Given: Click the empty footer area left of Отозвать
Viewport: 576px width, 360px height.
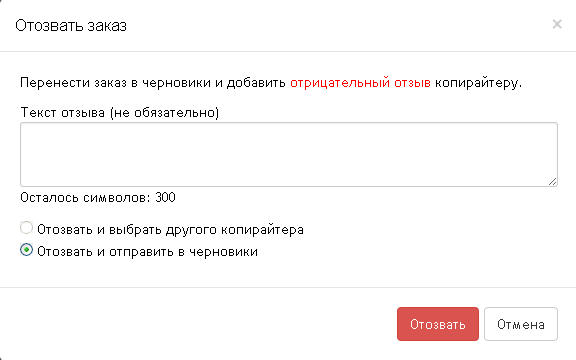Looking at the screenshot, I should click(x=198, y=324).
